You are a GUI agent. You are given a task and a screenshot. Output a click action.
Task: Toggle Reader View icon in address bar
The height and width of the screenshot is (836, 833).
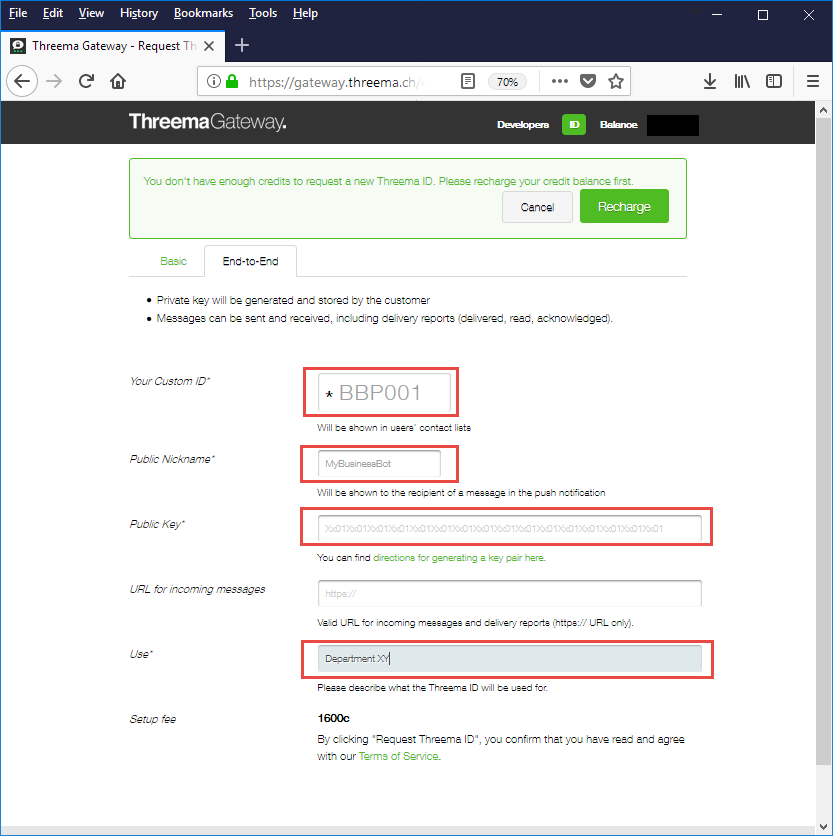468,81
